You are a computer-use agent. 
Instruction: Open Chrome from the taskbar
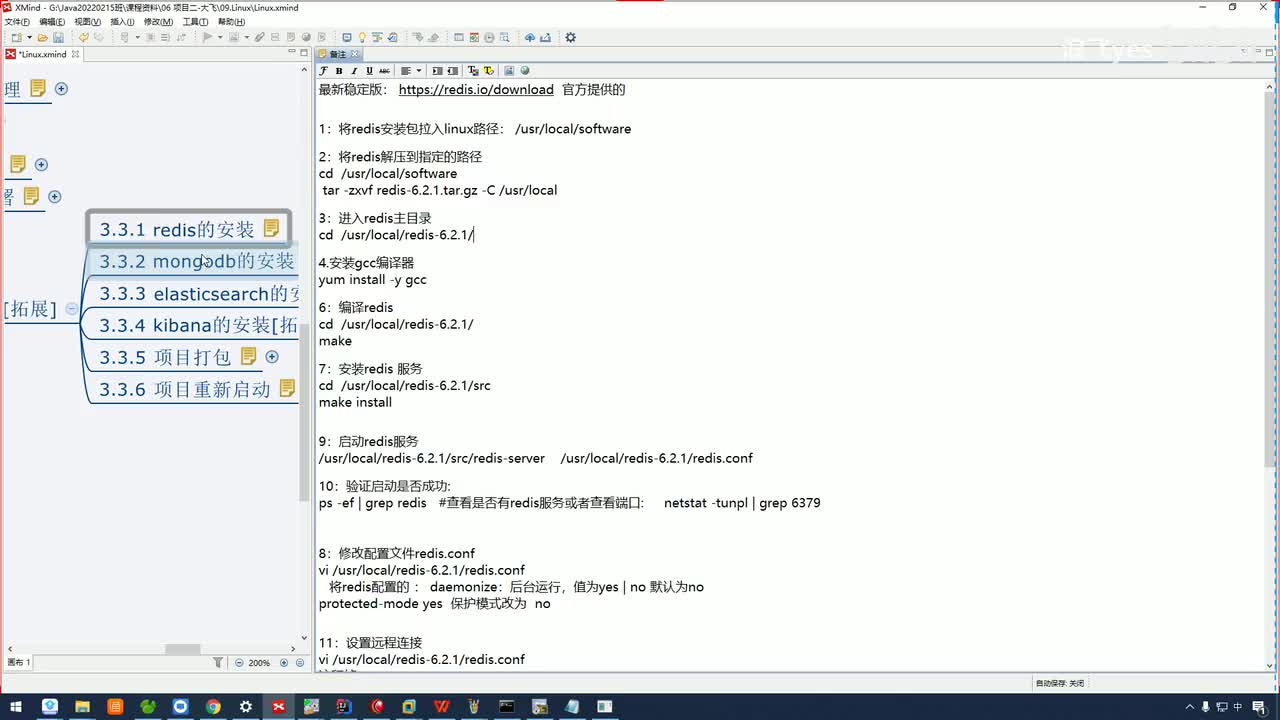(x=213, y=707)
